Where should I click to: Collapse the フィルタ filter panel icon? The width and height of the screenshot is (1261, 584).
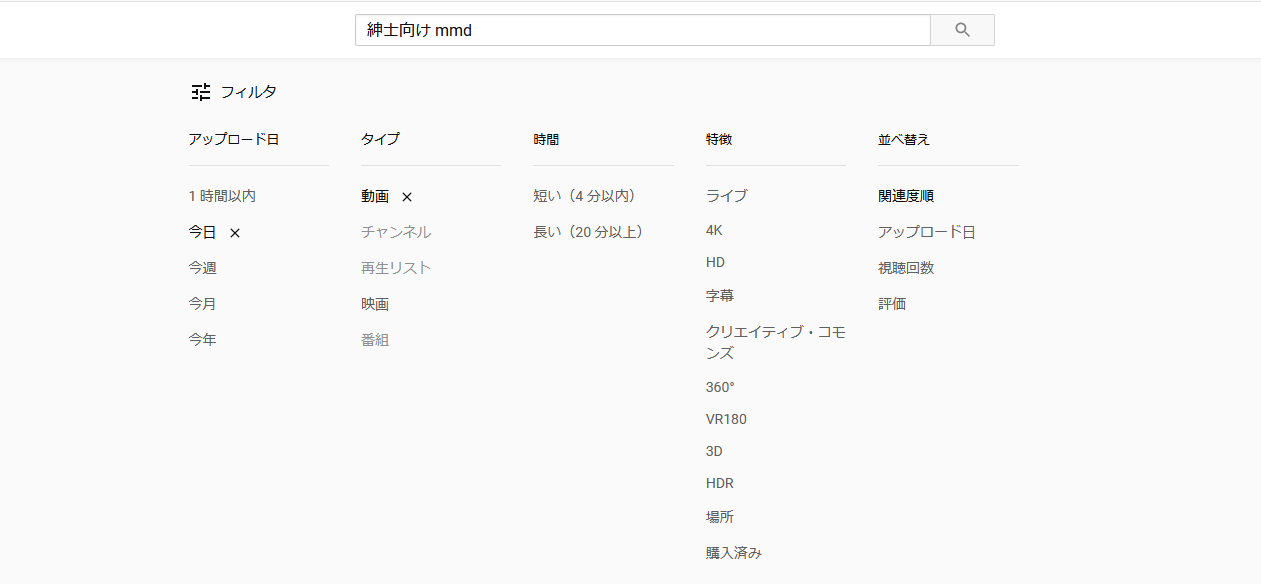pyautogui.click(x=201, y=92)
